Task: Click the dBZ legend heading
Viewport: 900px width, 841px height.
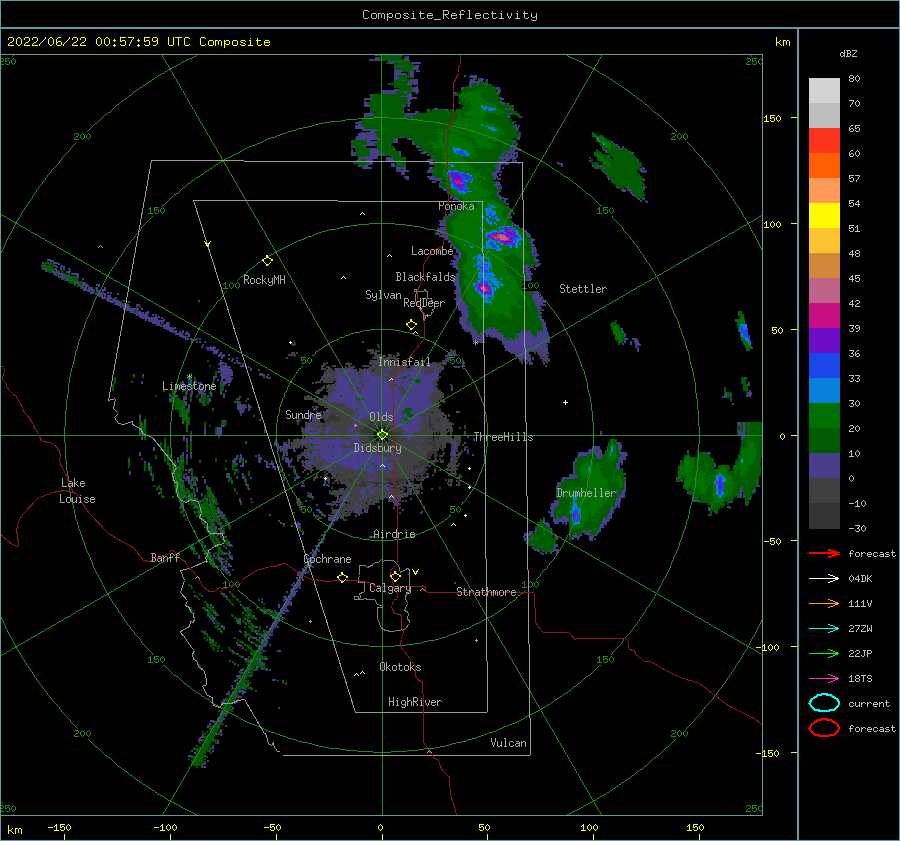Action: click(x=848, y=53)
